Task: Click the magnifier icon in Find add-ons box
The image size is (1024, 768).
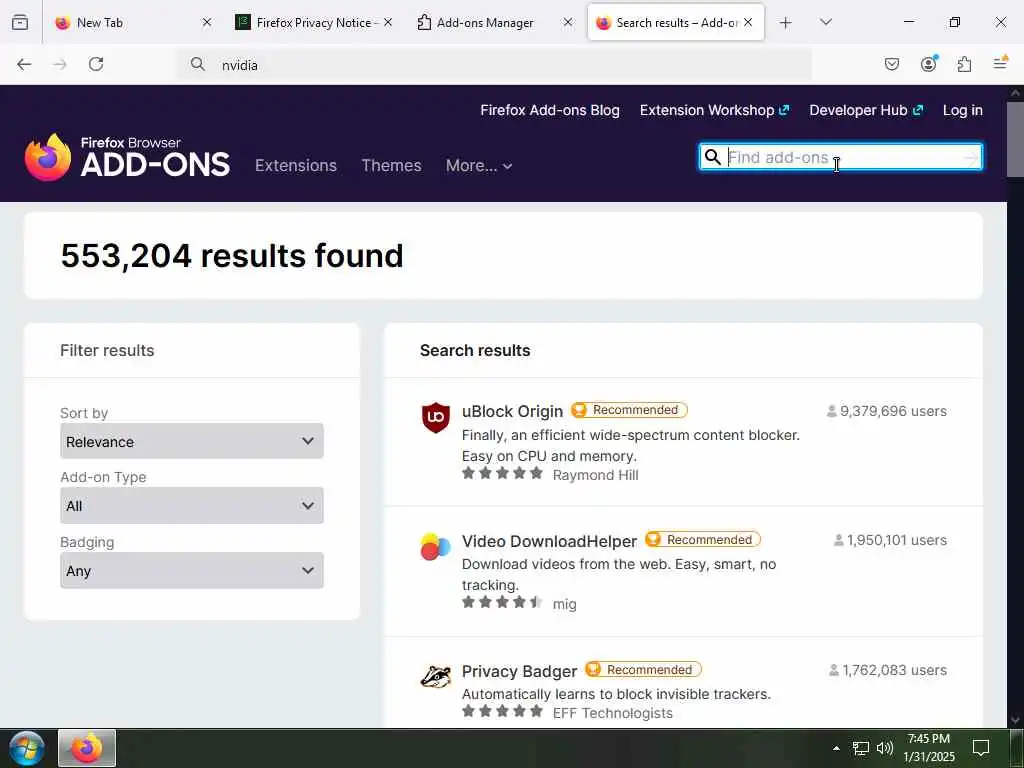Action: (712, 157)
